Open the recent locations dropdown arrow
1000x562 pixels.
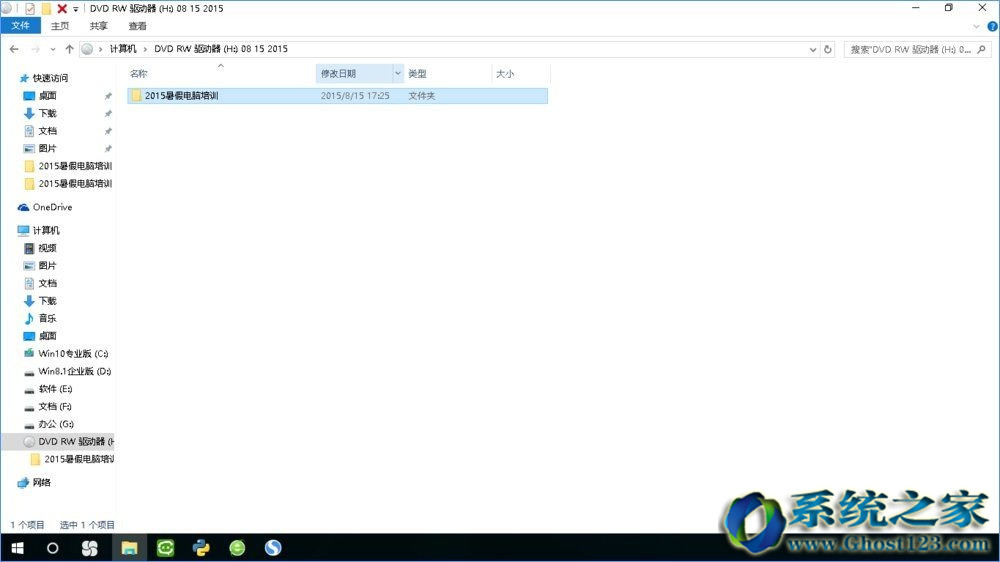[53, 49]
